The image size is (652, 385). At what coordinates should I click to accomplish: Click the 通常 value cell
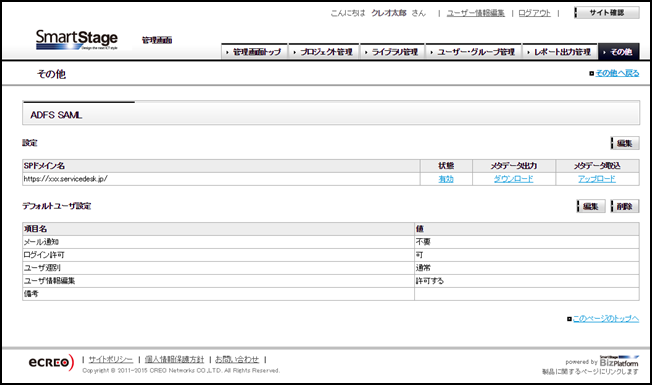pos(526,268)
